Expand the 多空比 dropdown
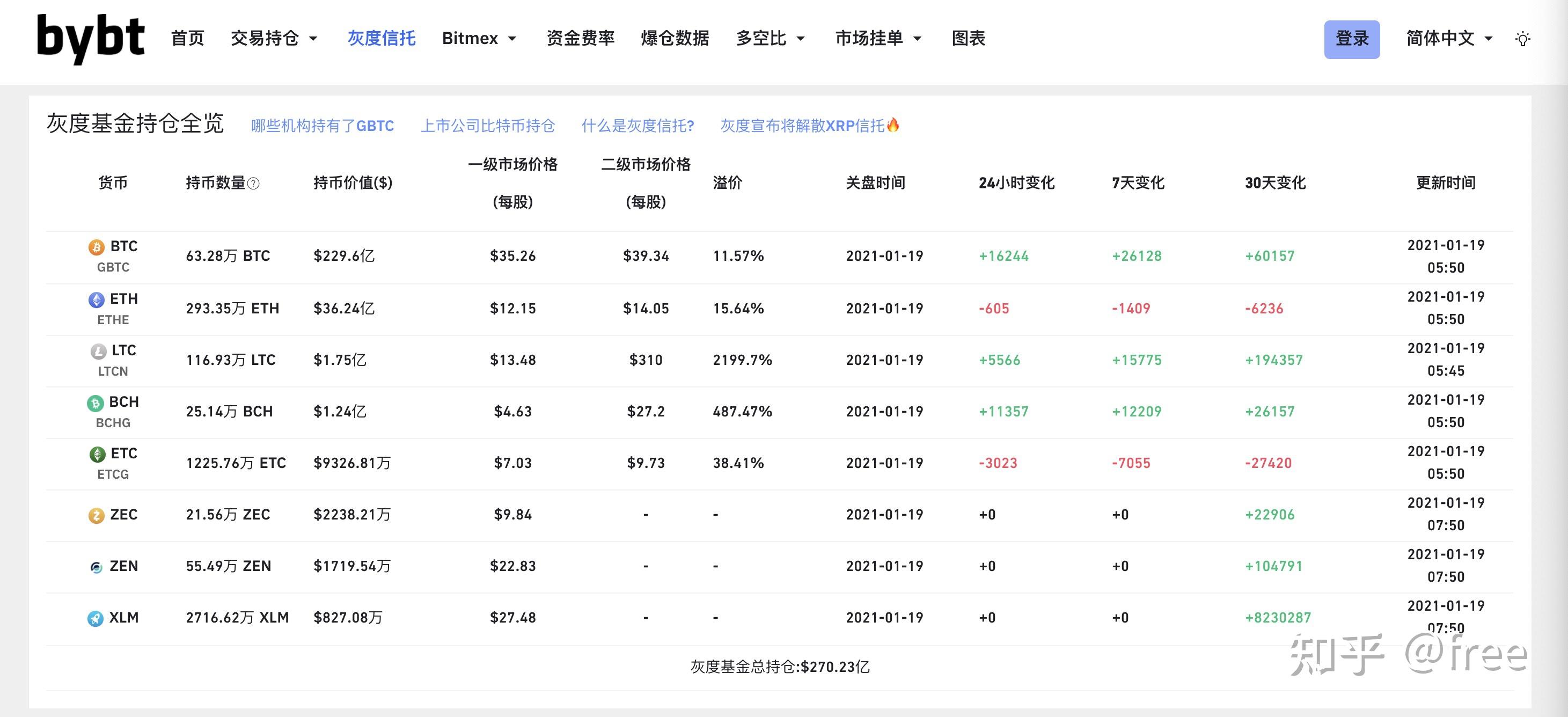 (x=770, y=38)
